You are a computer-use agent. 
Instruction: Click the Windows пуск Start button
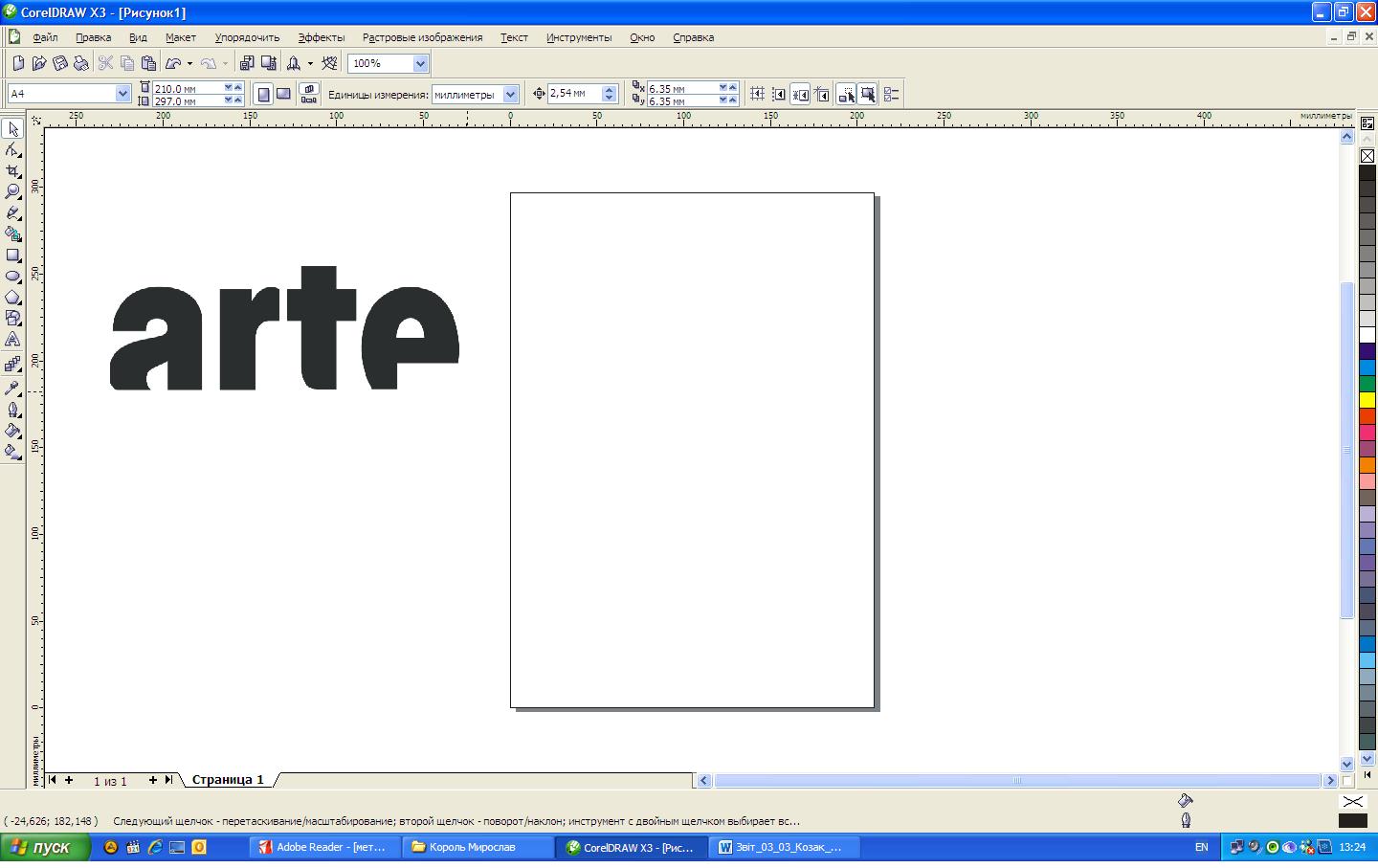coord(45,847)
